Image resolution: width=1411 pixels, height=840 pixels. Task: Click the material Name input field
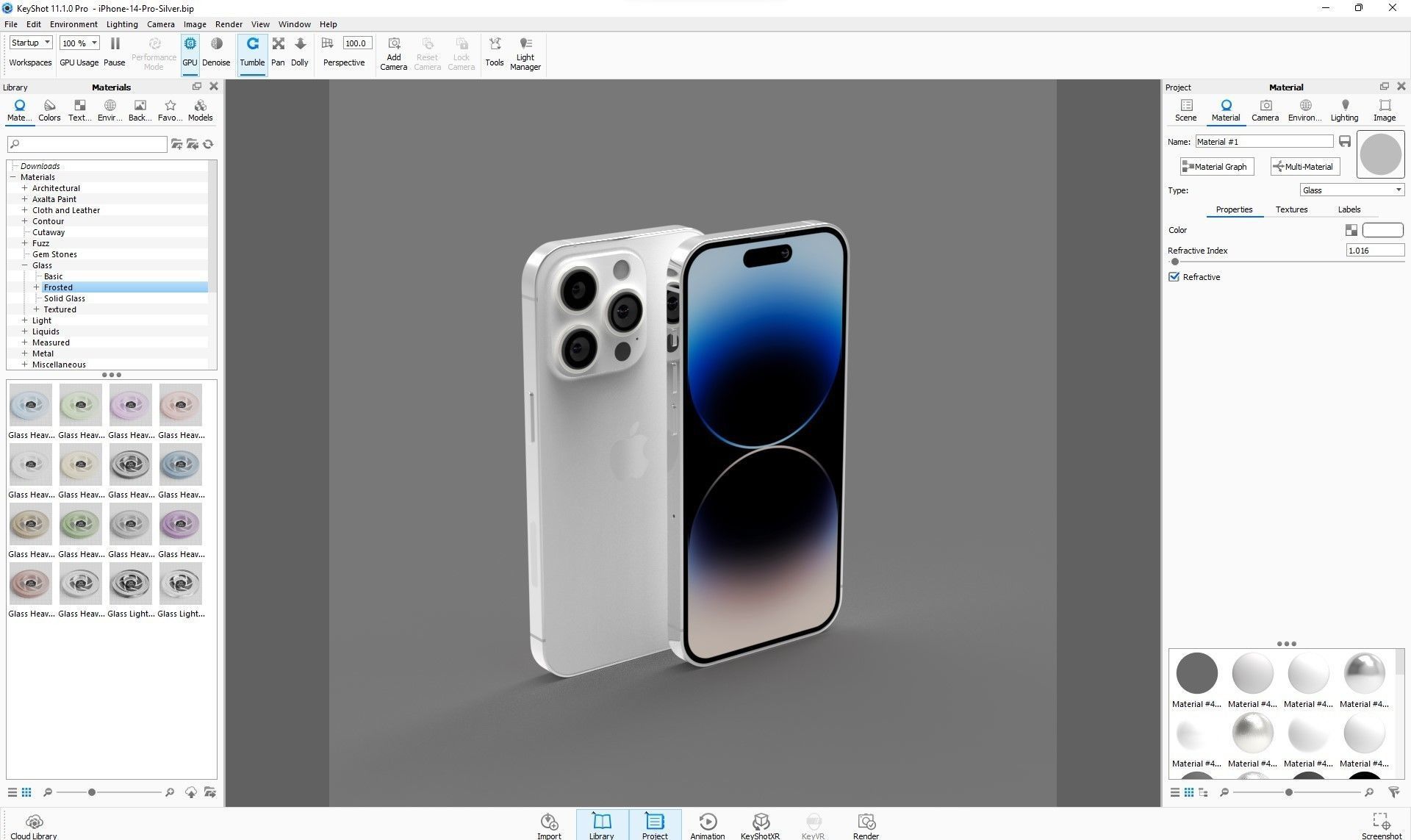point(1263,142)
